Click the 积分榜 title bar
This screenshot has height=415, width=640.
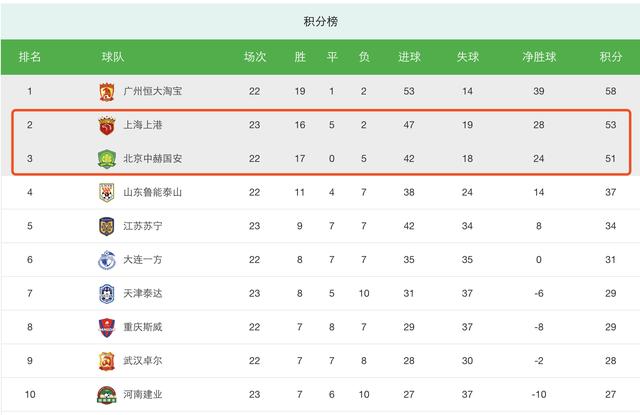(x=320, y=21)
